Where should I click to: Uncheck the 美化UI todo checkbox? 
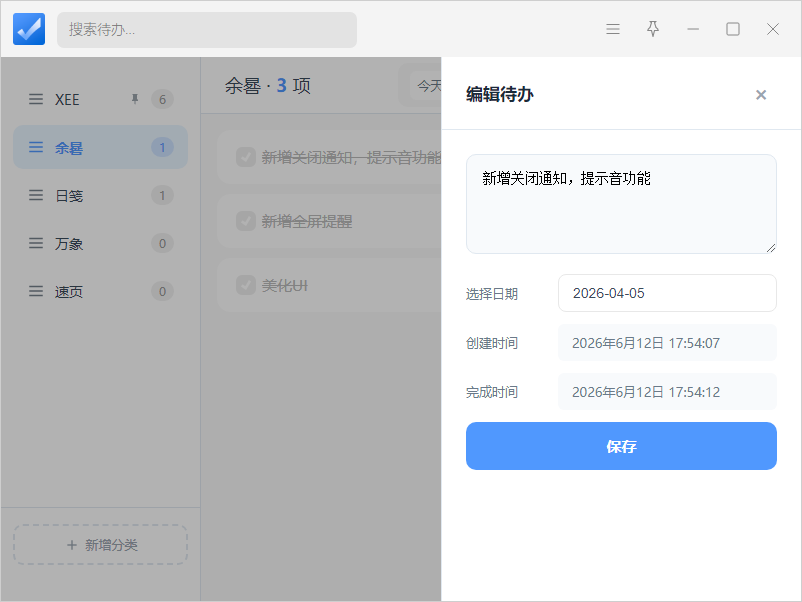(x=246, y=285)
